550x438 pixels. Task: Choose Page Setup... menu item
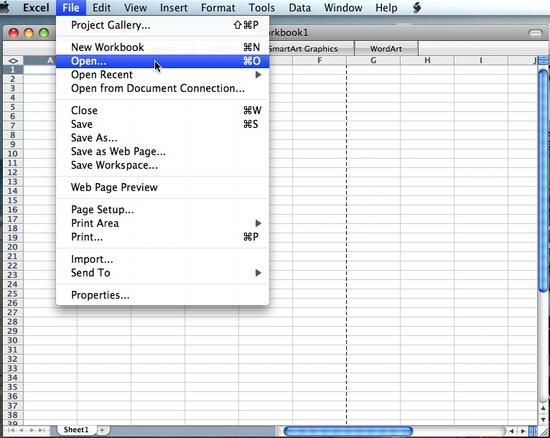pyautogui.click(x=162, y=210)
